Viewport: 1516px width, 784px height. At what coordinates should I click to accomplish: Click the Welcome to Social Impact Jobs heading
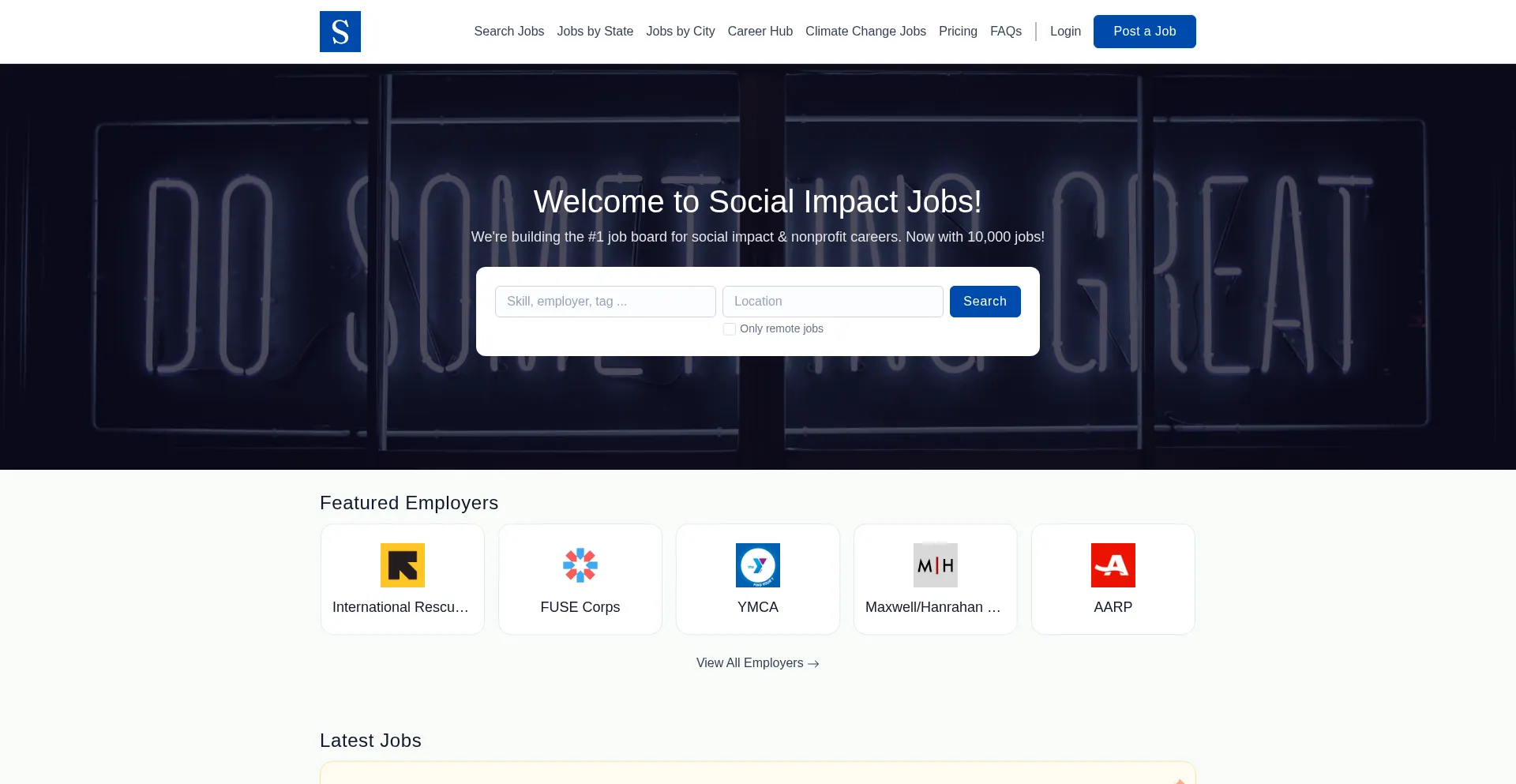point(758,202)
